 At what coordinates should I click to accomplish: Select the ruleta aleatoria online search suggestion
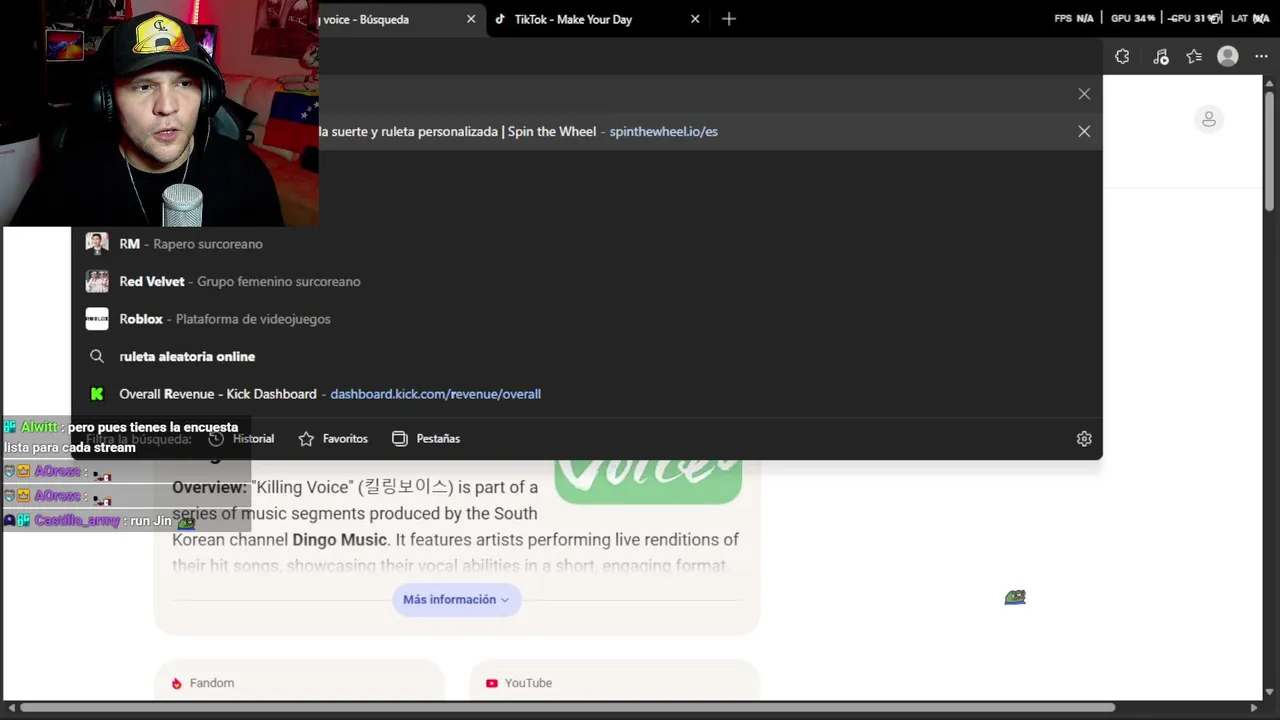click(586, 356)
